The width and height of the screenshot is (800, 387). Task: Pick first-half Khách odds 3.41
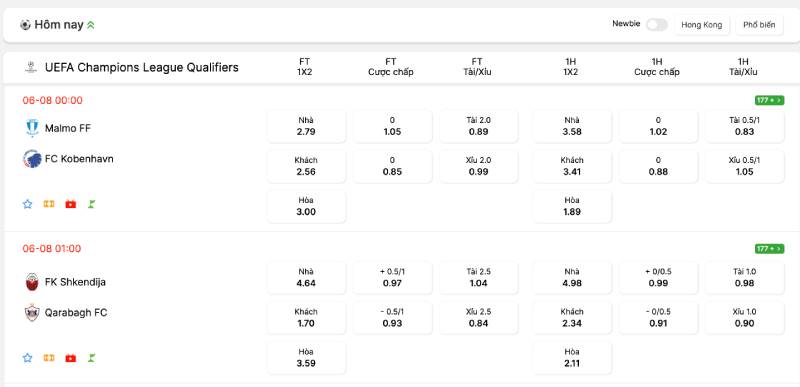(572, 166)
